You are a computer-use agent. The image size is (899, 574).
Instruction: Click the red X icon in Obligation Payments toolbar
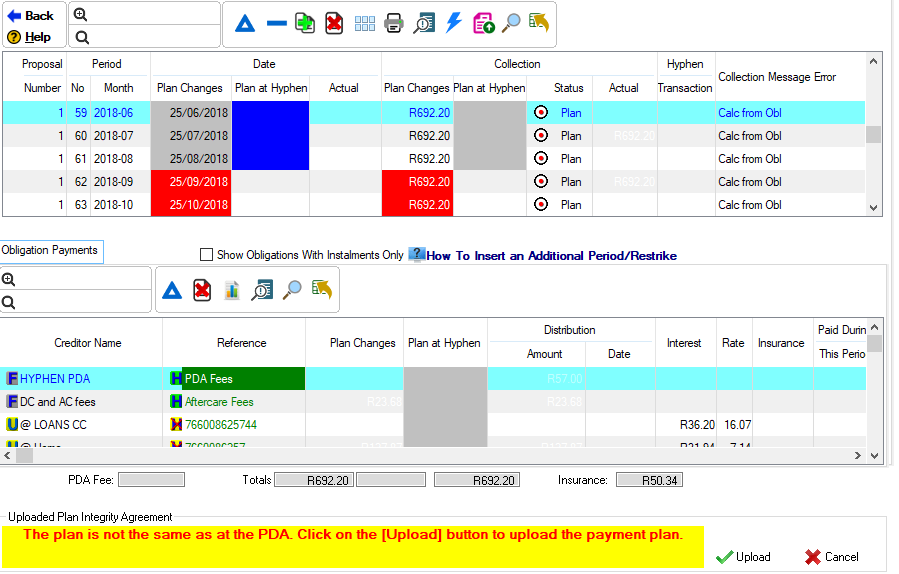pyautogui.click(x=202, y=290)
